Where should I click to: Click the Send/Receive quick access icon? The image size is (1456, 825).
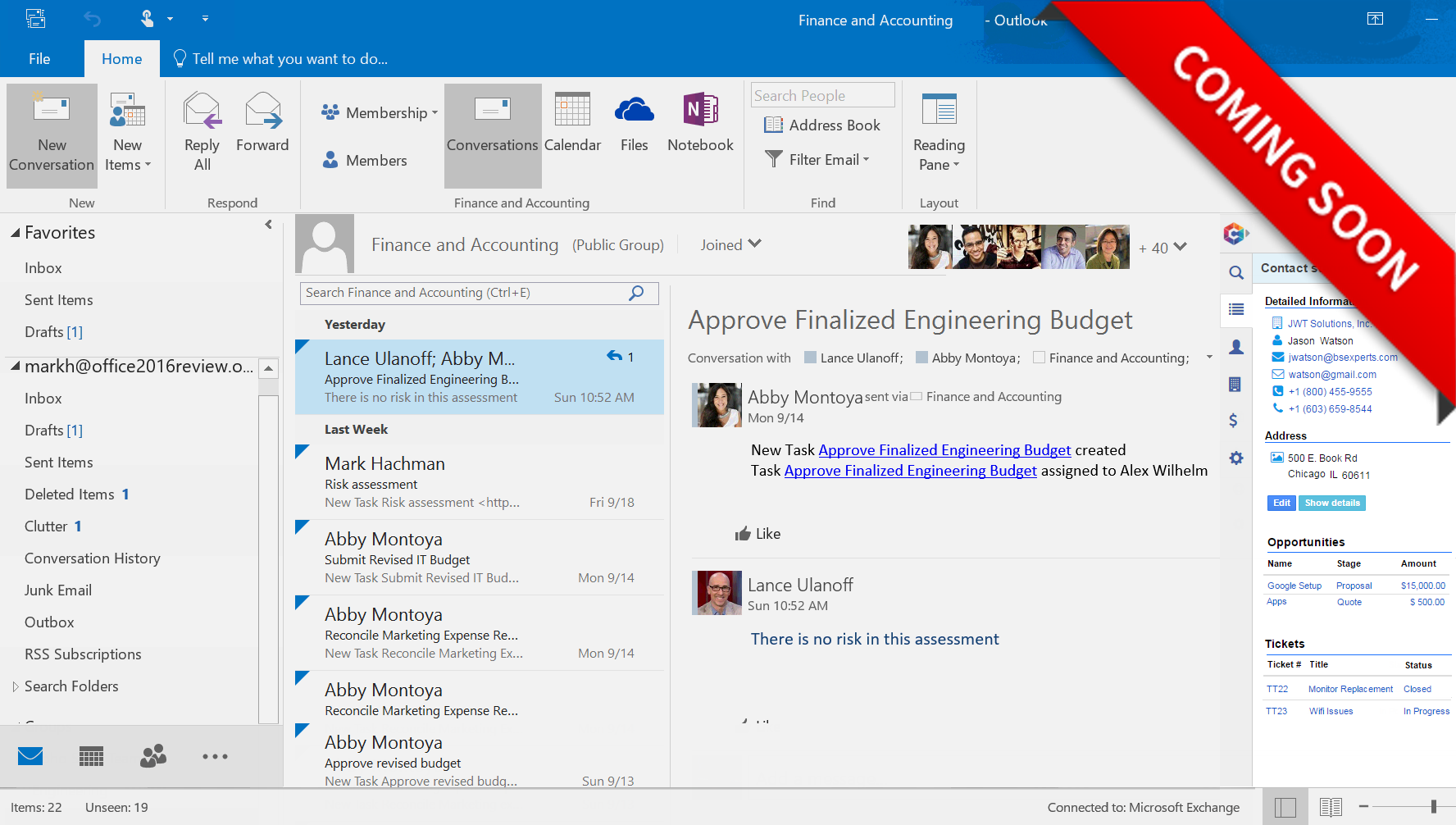[35, 18]
